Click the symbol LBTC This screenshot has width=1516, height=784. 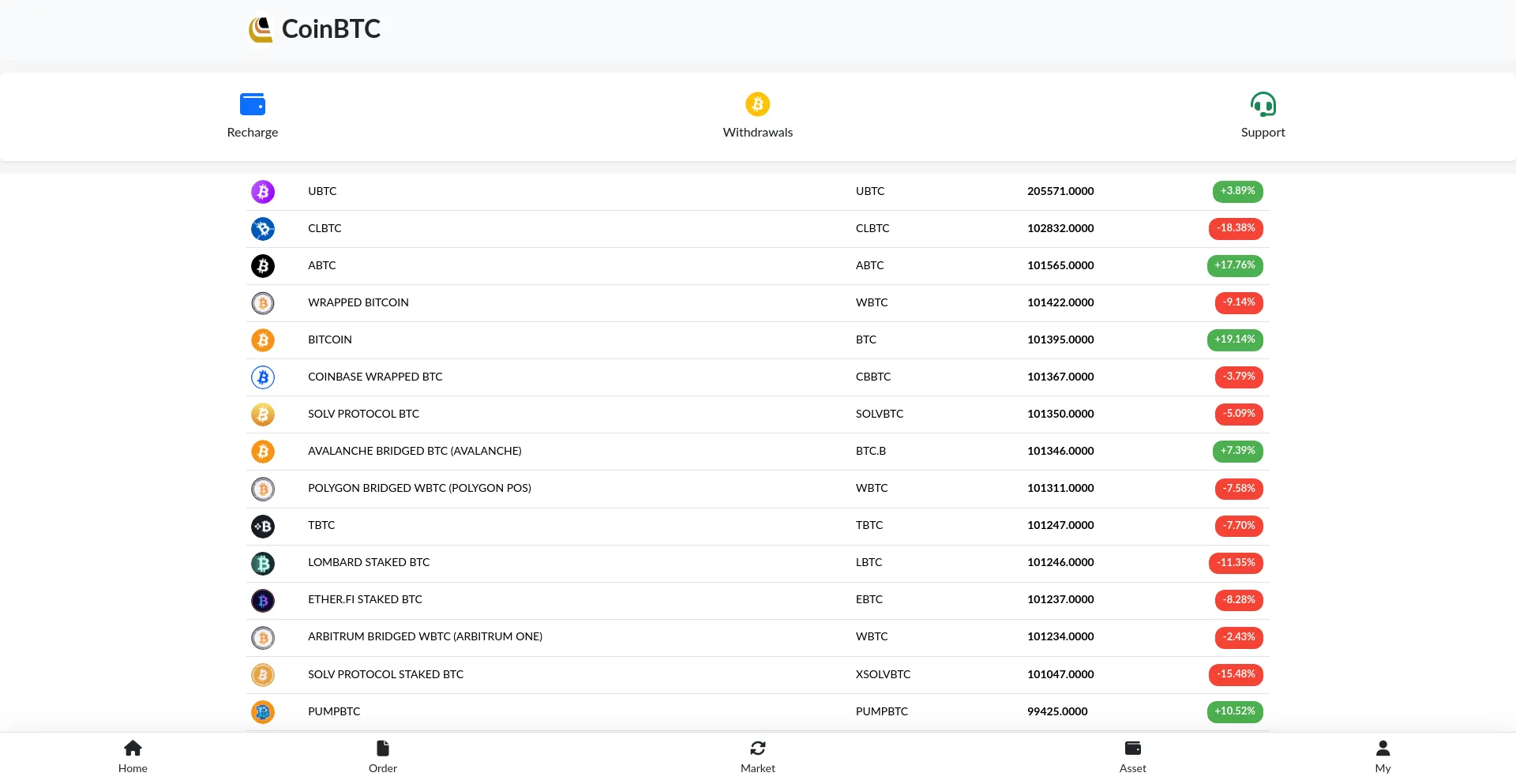tap(869, 562)
